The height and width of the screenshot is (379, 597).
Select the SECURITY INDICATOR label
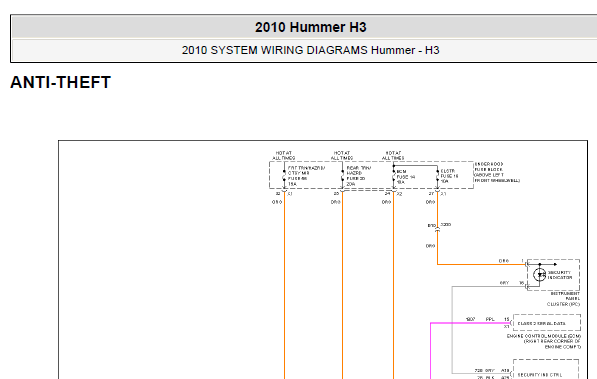coord(560,275)
